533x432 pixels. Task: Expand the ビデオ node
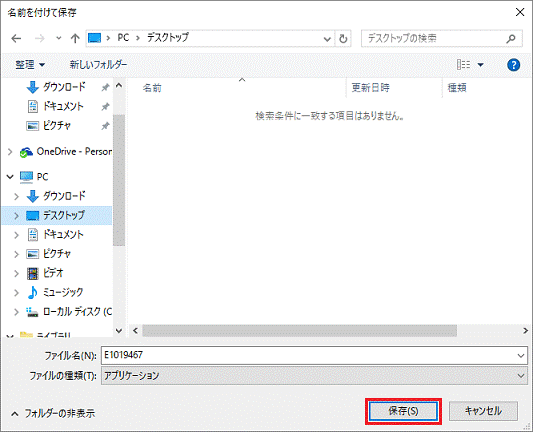pyautogui.click(x=16, y=273)
